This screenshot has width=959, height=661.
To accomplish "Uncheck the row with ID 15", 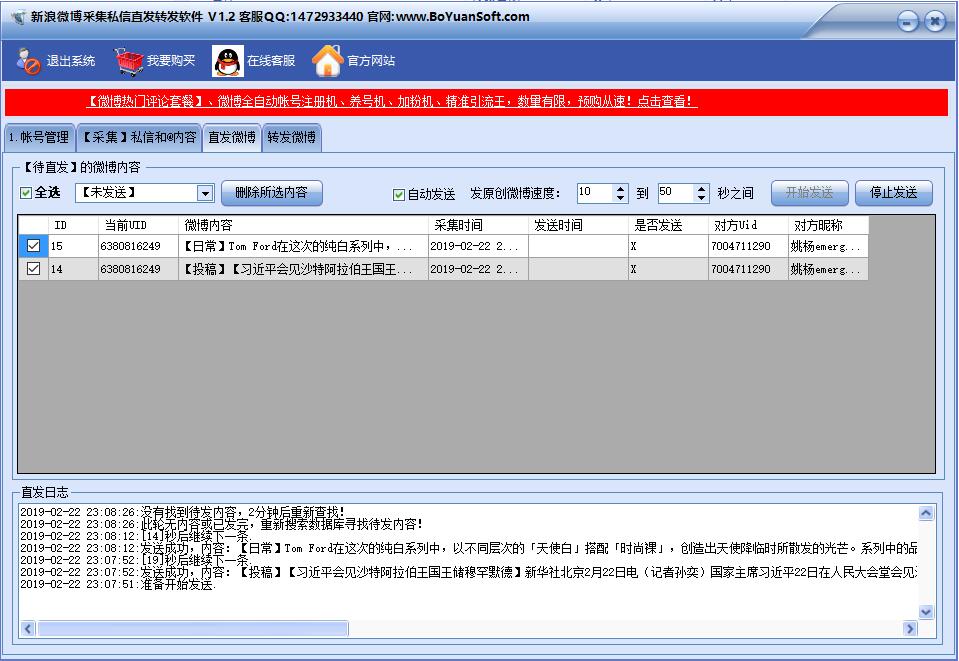I will coord(34,246).
